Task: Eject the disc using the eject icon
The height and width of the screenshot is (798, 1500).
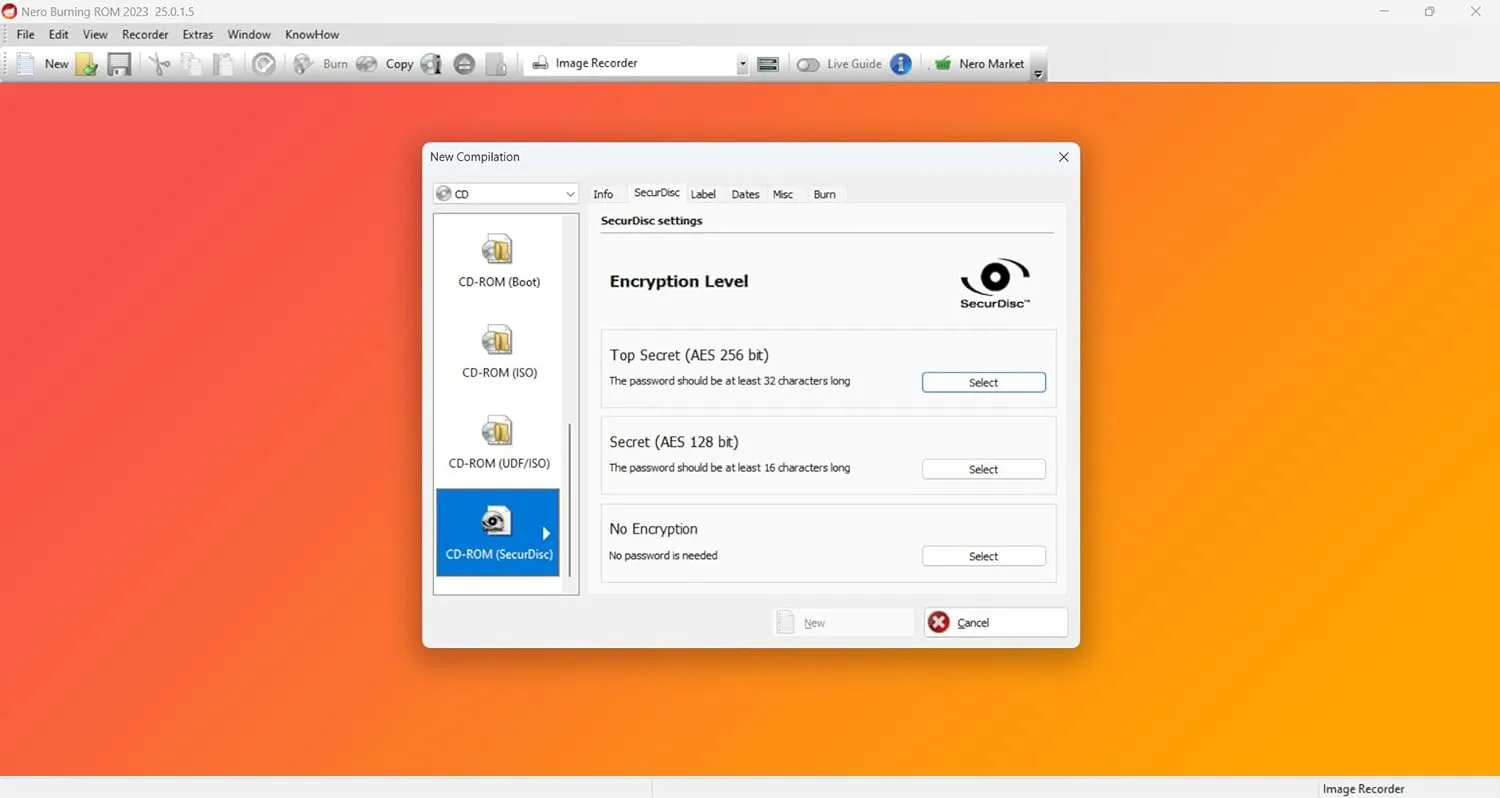Action: pyautogui.click(x=464, y=63)
